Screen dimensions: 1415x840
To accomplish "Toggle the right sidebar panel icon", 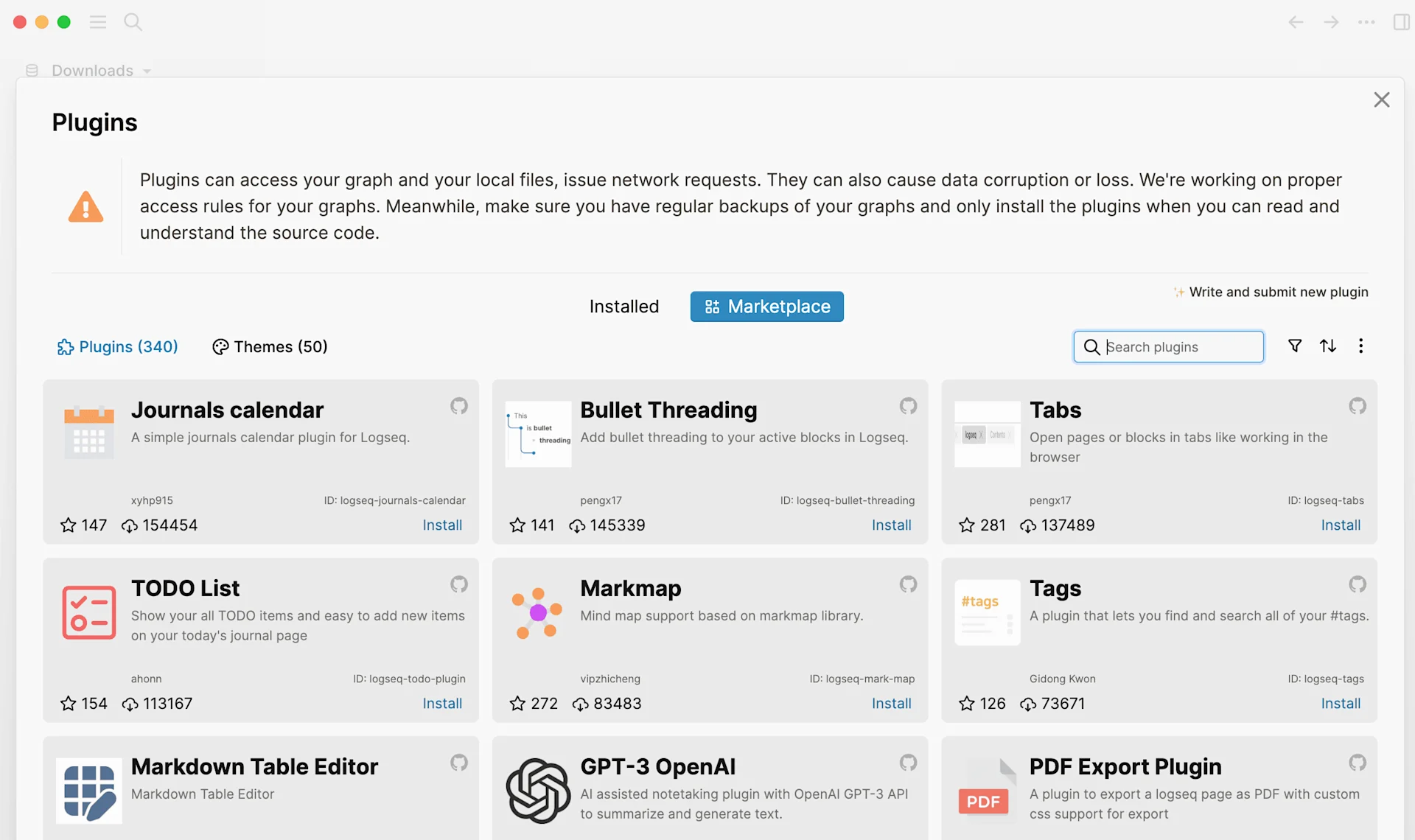I will pos(1401,22).
